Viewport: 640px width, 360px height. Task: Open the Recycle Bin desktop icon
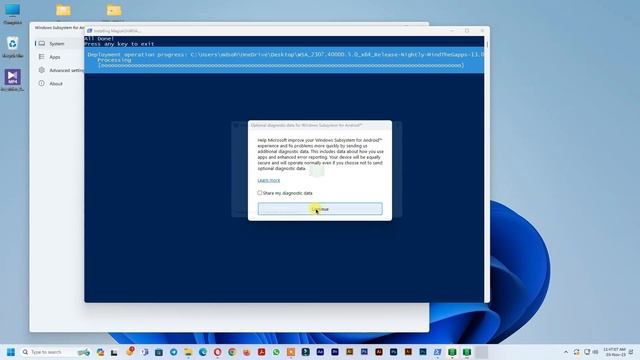point(13,47)
